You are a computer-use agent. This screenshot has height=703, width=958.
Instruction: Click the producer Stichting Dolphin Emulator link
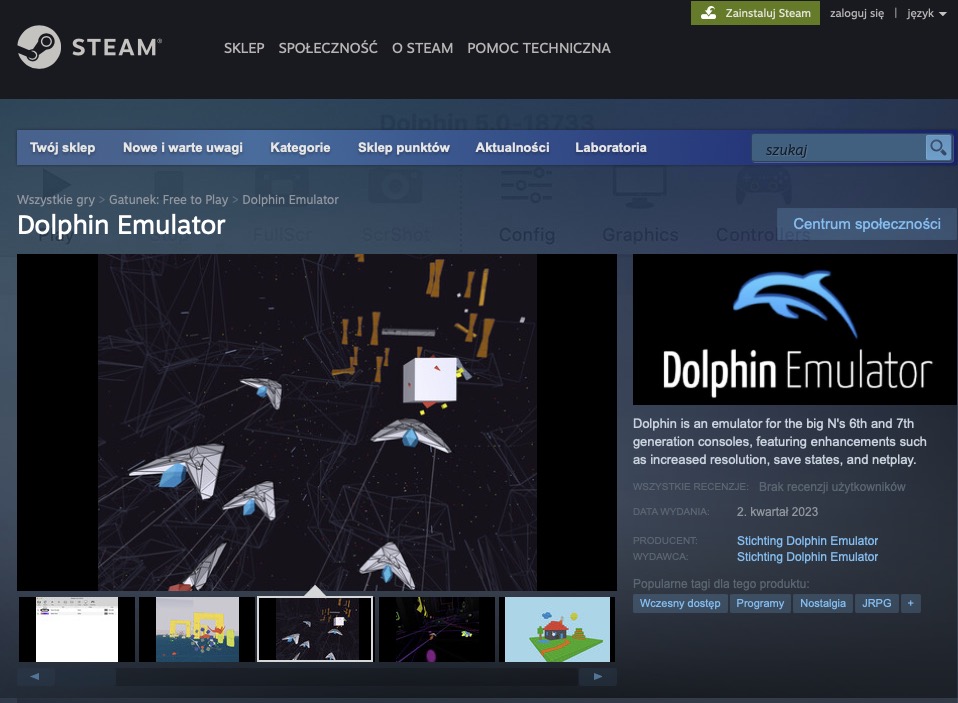click(807, 541)
